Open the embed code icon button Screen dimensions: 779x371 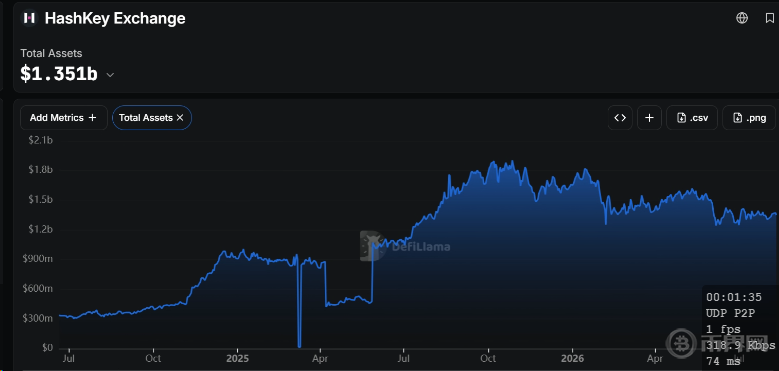(x=620, y=118)
